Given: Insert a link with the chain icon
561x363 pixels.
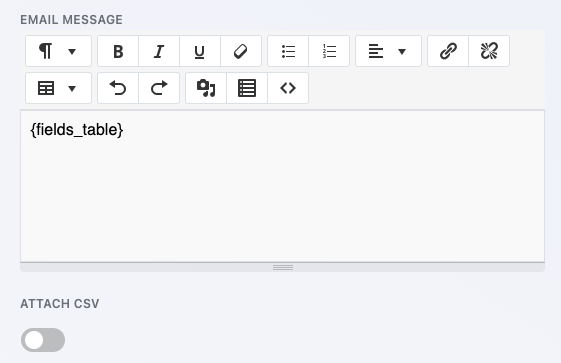Looking at the screenshot, I should coord(448,51).
